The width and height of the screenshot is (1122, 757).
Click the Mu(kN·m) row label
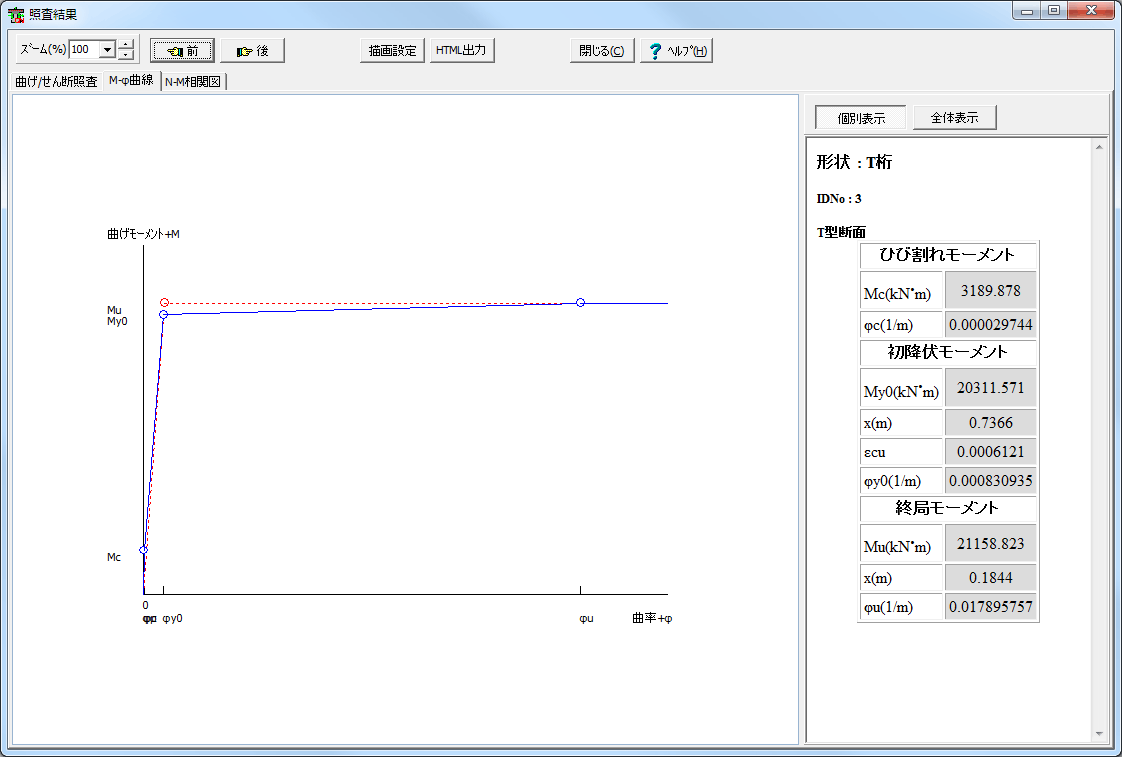coord(901,544)
